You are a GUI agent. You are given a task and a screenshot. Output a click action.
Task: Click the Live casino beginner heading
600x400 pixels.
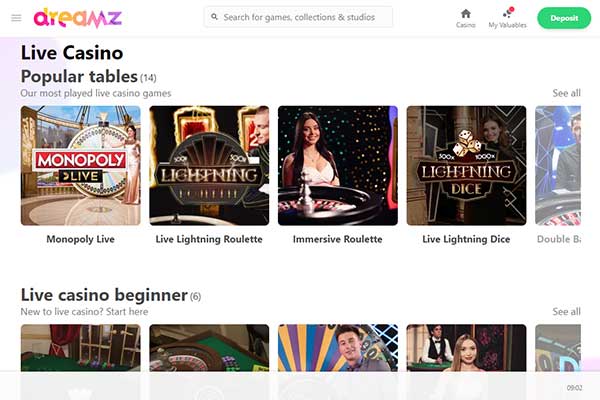[104, 295]
